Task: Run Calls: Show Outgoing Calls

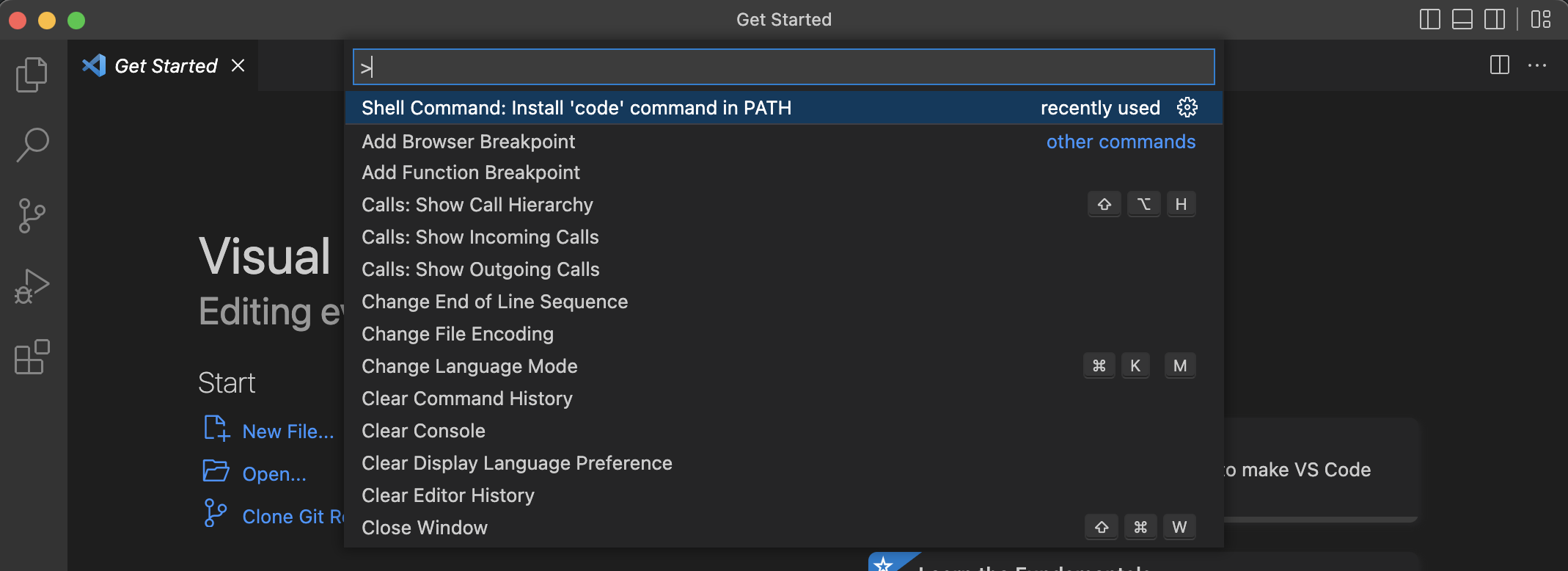Action: [784, 269]
